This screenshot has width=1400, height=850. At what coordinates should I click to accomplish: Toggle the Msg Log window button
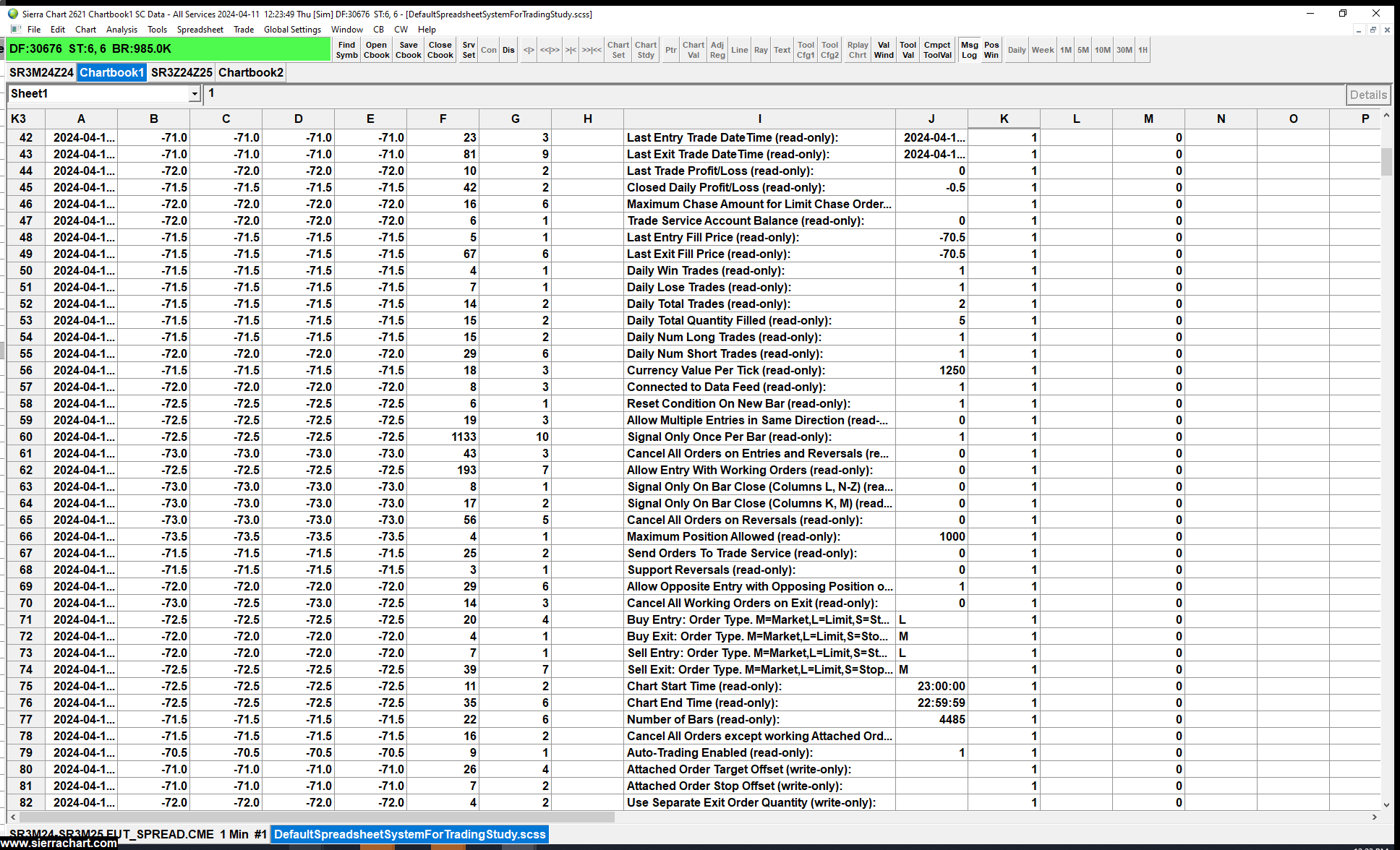969,50
